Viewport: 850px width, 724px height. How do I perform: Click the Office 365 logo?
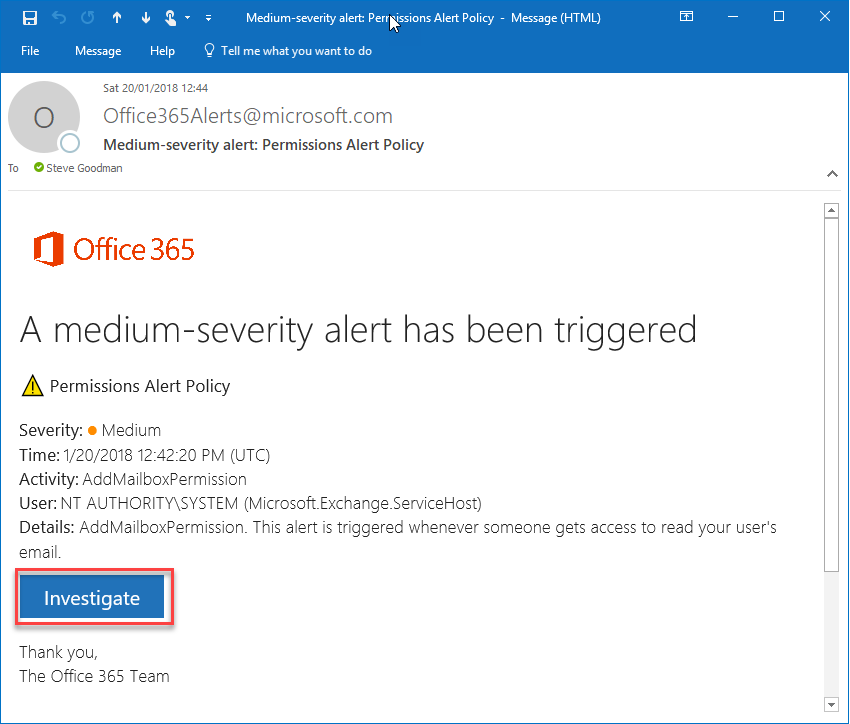point(114,249)
